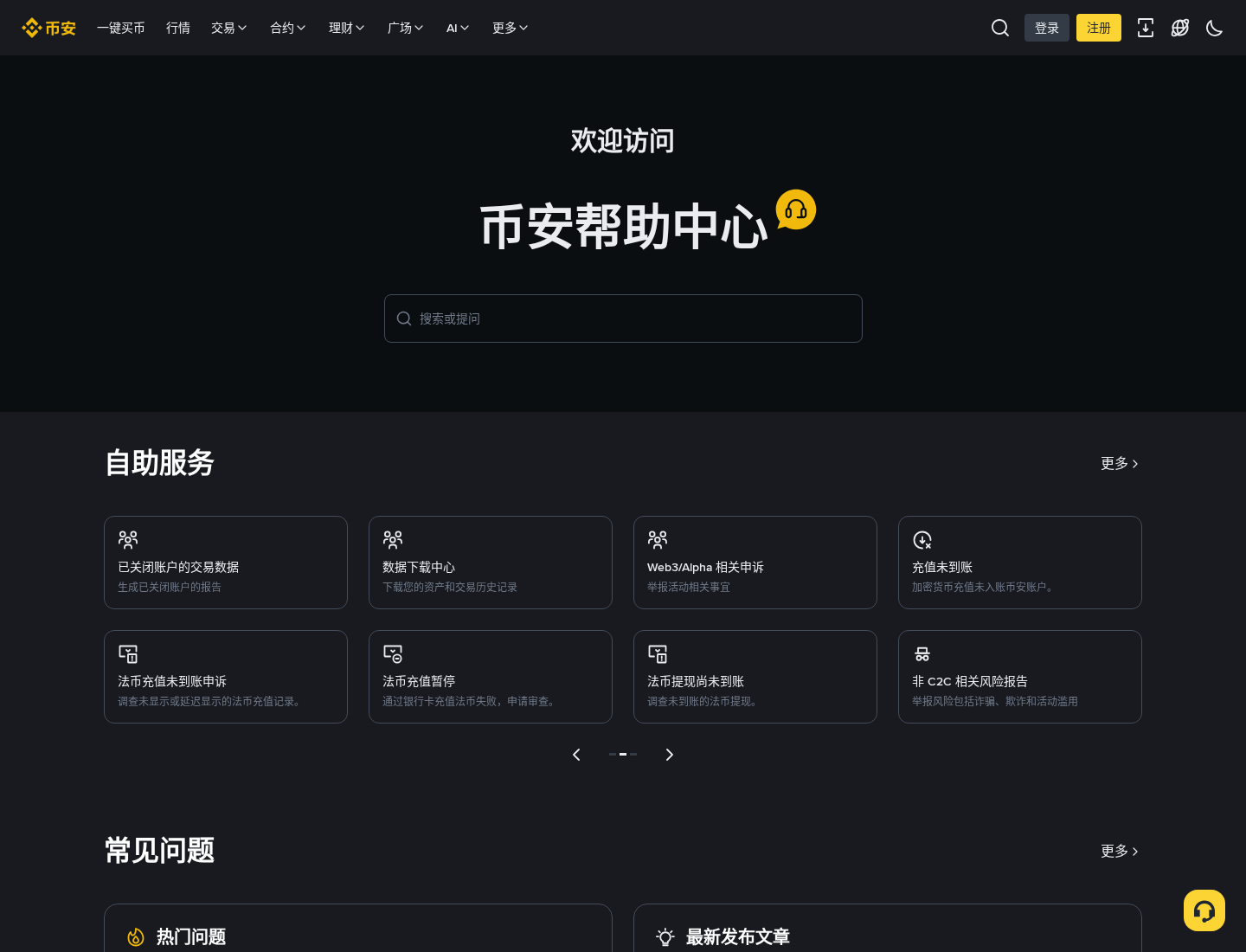The width and height of the screenshot is (1246, 952).
Task: Open 一键买币 in the navigation
Action: 121,28
